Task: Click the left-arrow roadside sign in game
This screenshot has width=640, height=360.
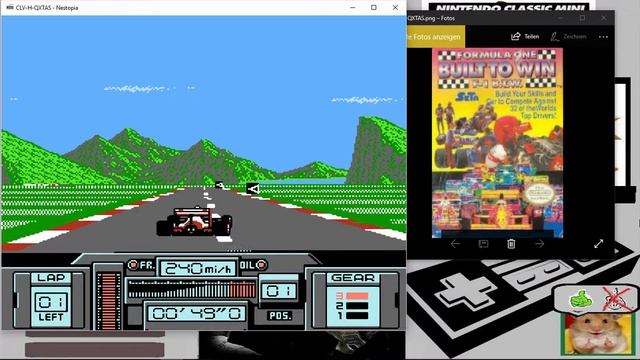Action: pos(253,189)
